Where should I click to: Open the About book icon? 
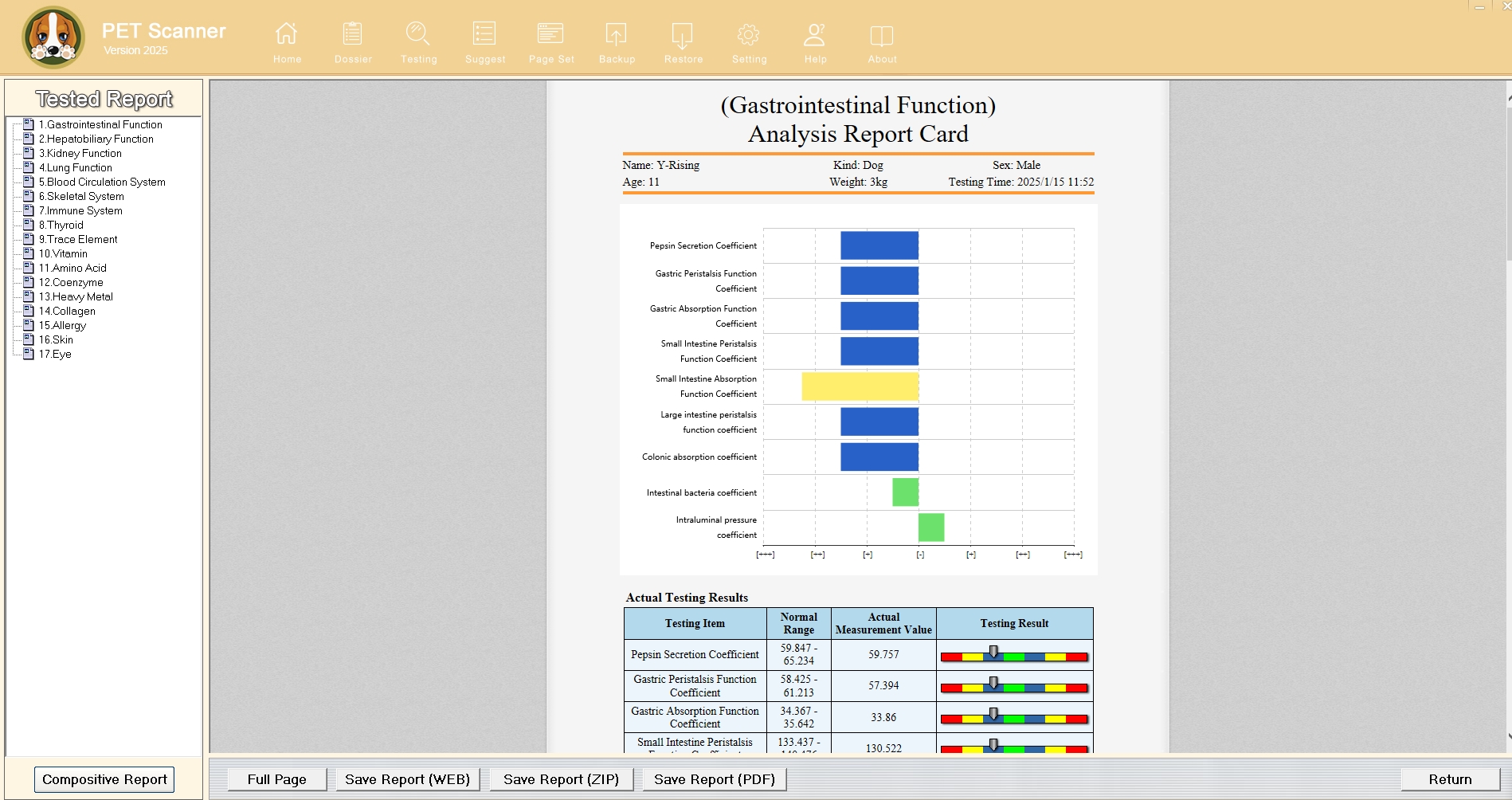point(882,34)
